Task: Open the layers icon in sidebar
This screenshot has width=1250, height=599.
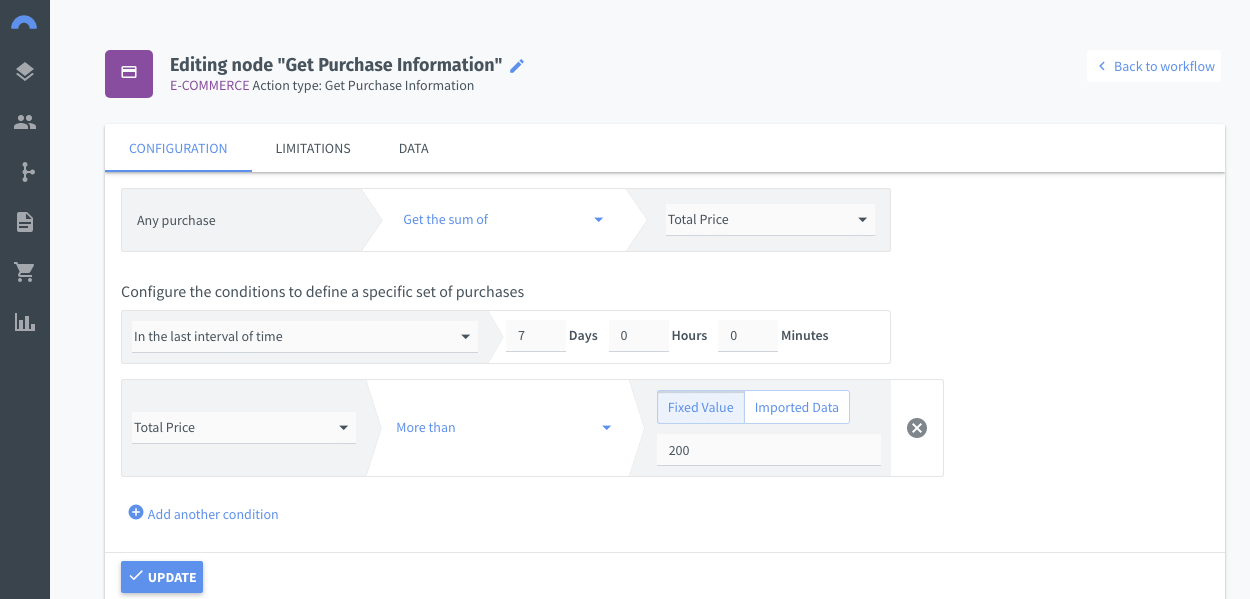Action: (x=25, y=71)
